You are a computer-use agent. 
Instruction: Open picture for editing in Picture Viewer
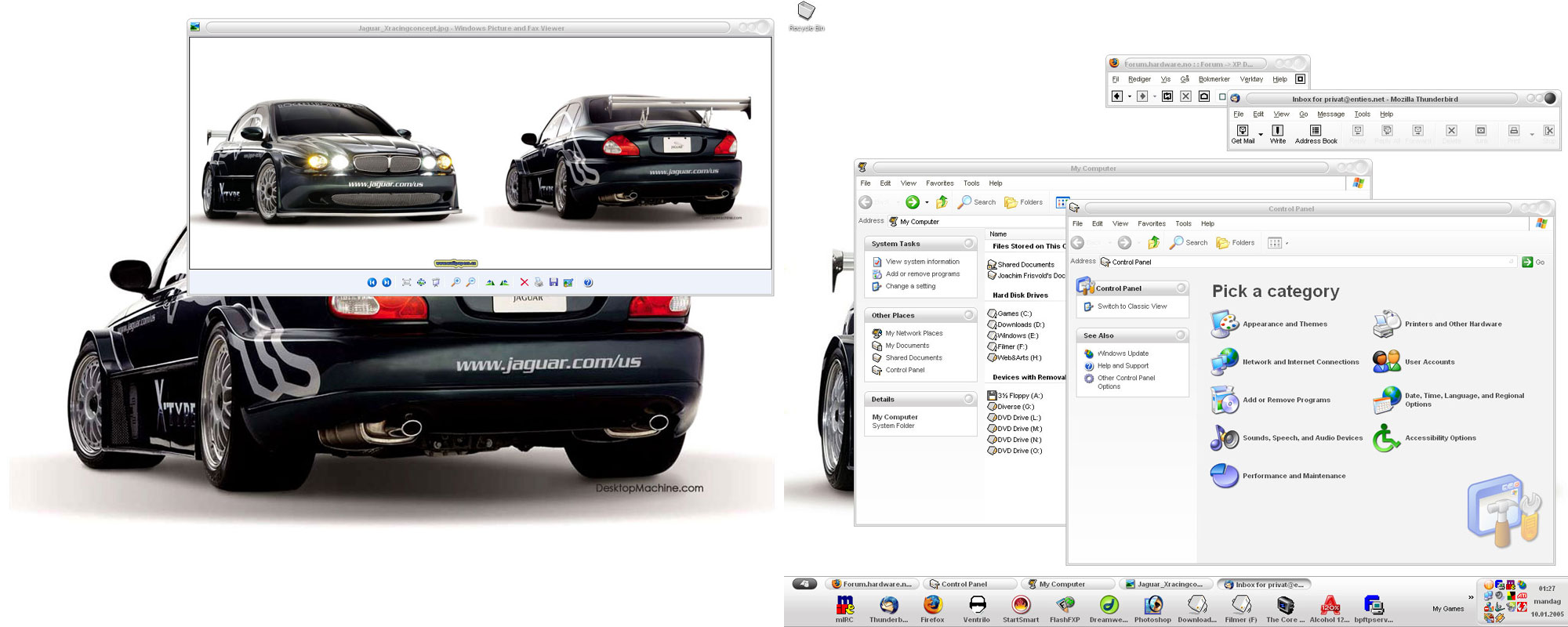568,282
